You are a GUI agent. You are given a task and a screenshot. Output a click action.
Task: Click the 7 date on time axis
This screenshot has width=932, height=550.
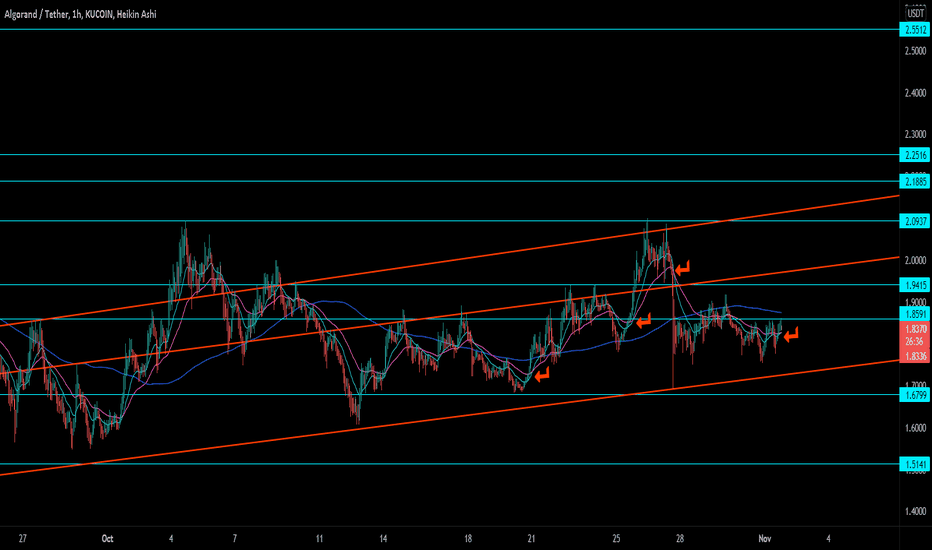pos(235,539)
